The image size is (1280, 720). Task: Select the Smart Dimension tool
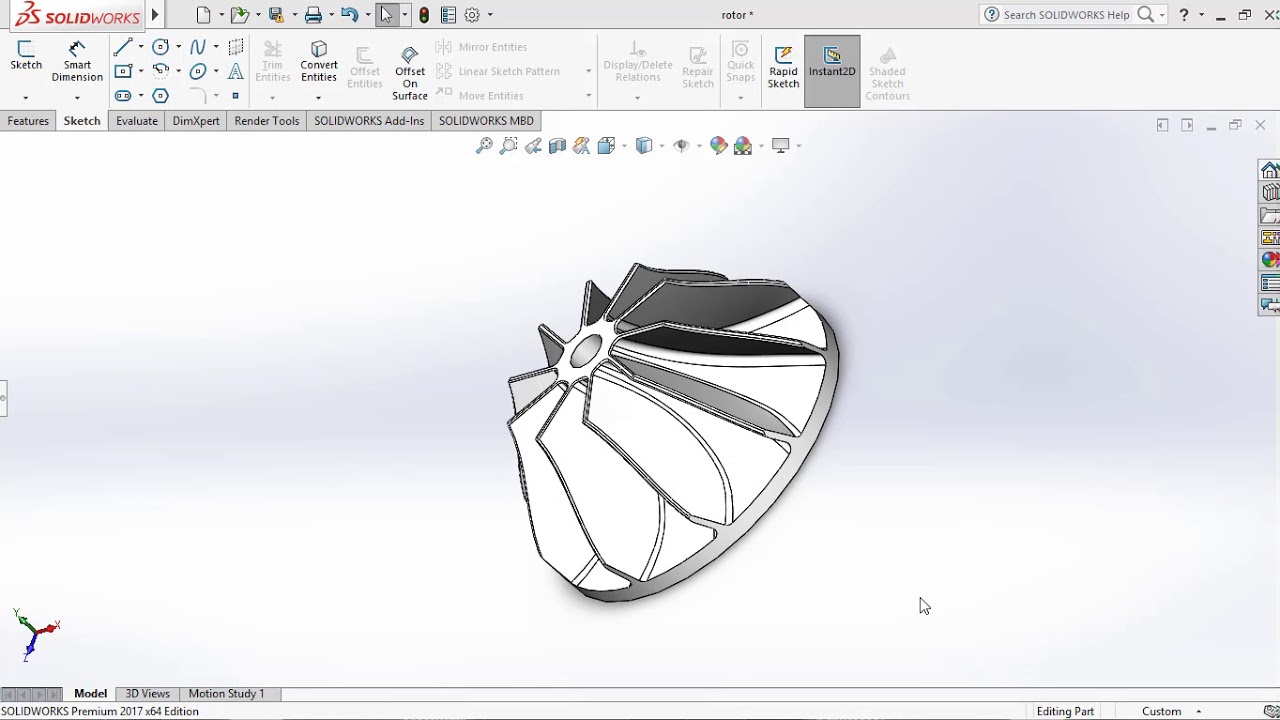[x=77, y=60]
